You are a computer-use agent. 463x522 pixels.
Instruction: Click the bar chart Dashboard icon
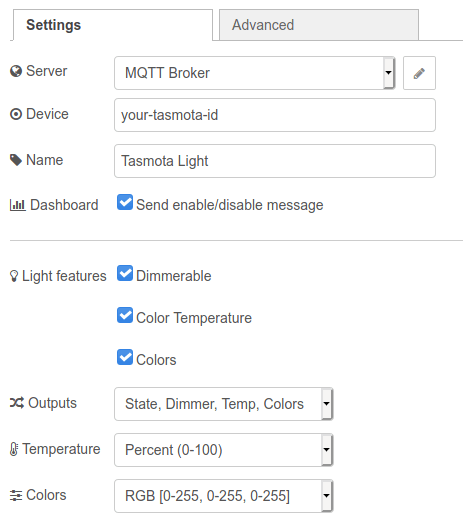pos(17,205)
